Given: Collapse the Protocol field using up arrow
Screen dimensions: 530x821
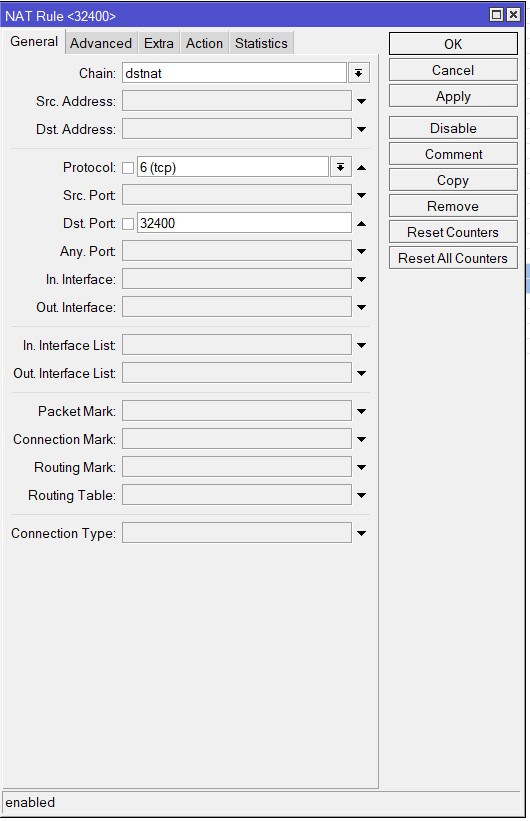Looking at the screenshot, I should (361, 168).
